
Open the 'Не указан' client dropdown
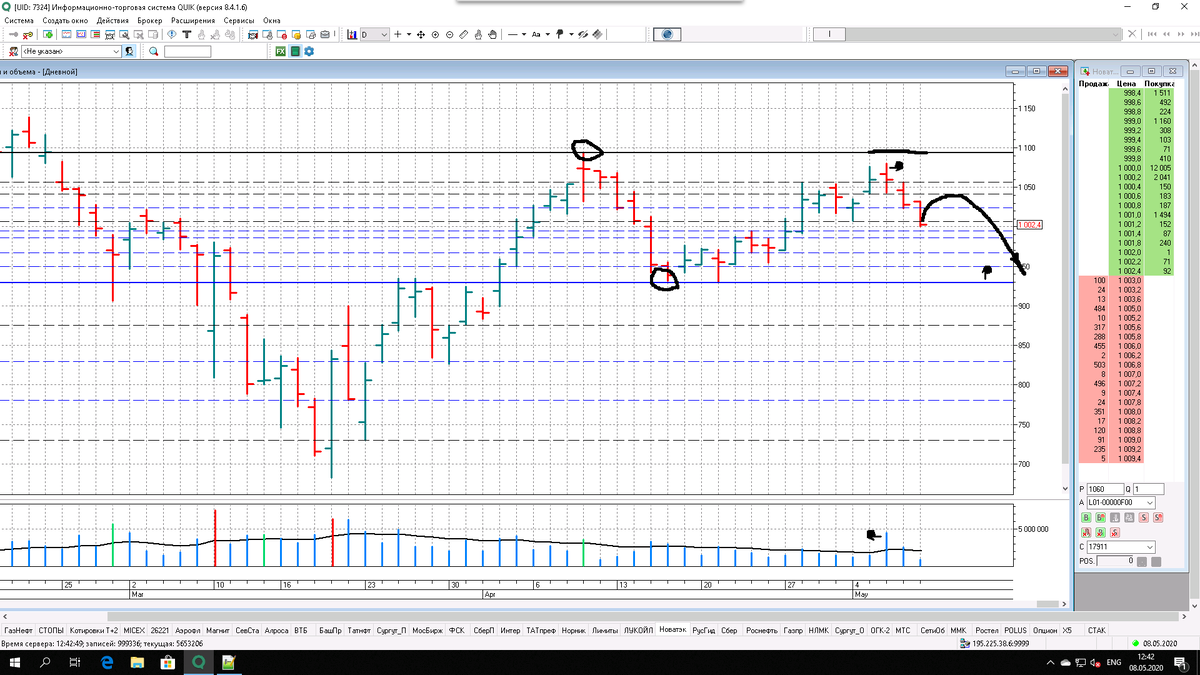[71, 51]
